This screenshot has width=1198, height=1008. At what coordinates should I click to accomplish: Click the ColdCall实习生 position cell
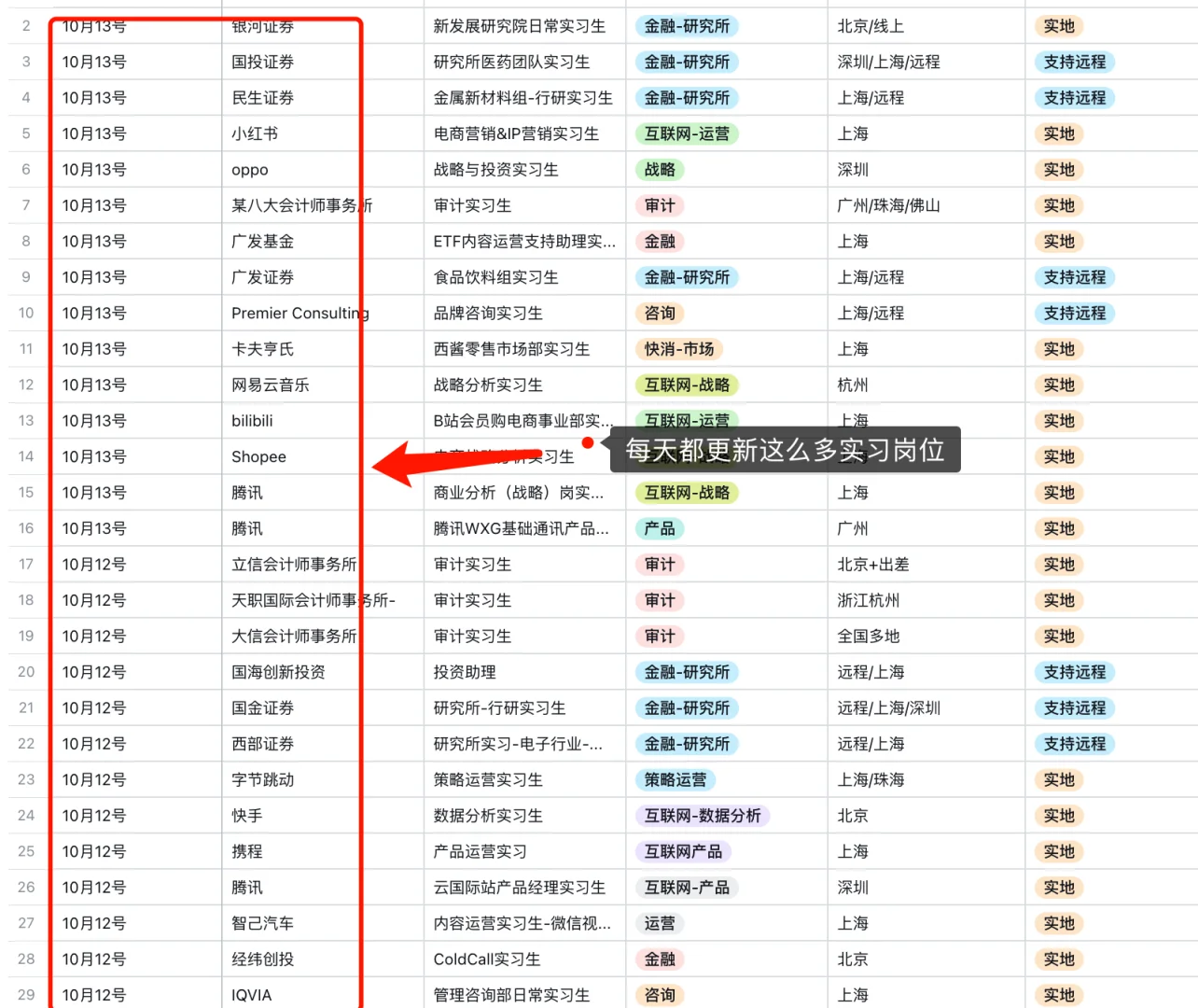524,959
